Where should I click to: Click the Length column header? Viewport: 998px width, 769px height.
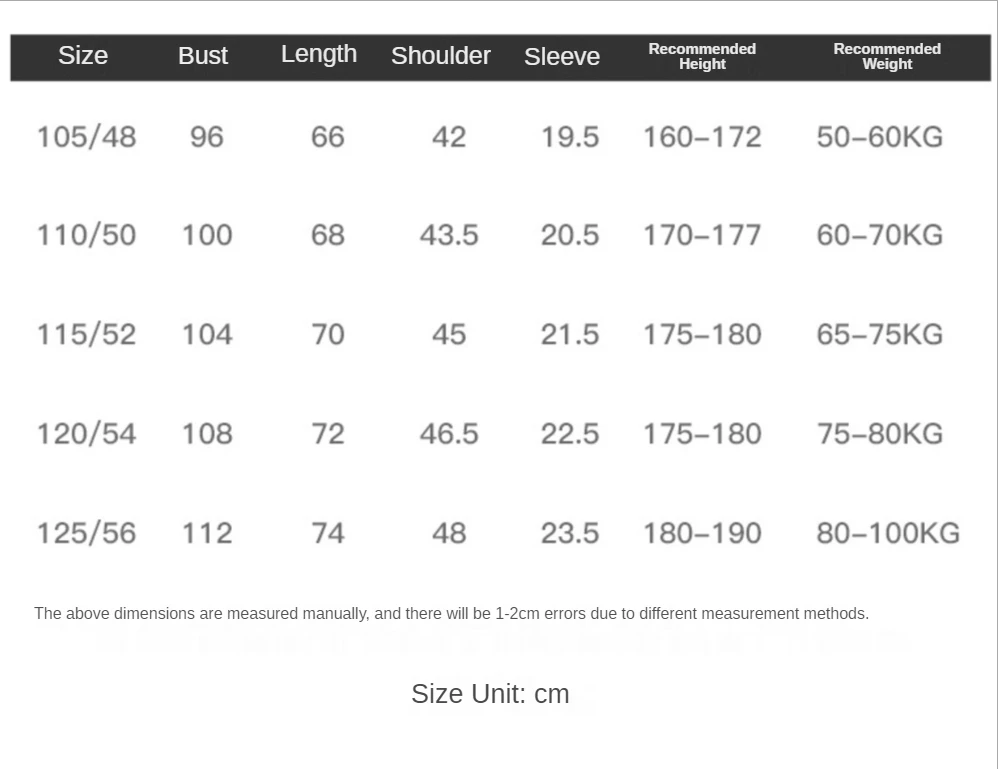click(319, 55)
